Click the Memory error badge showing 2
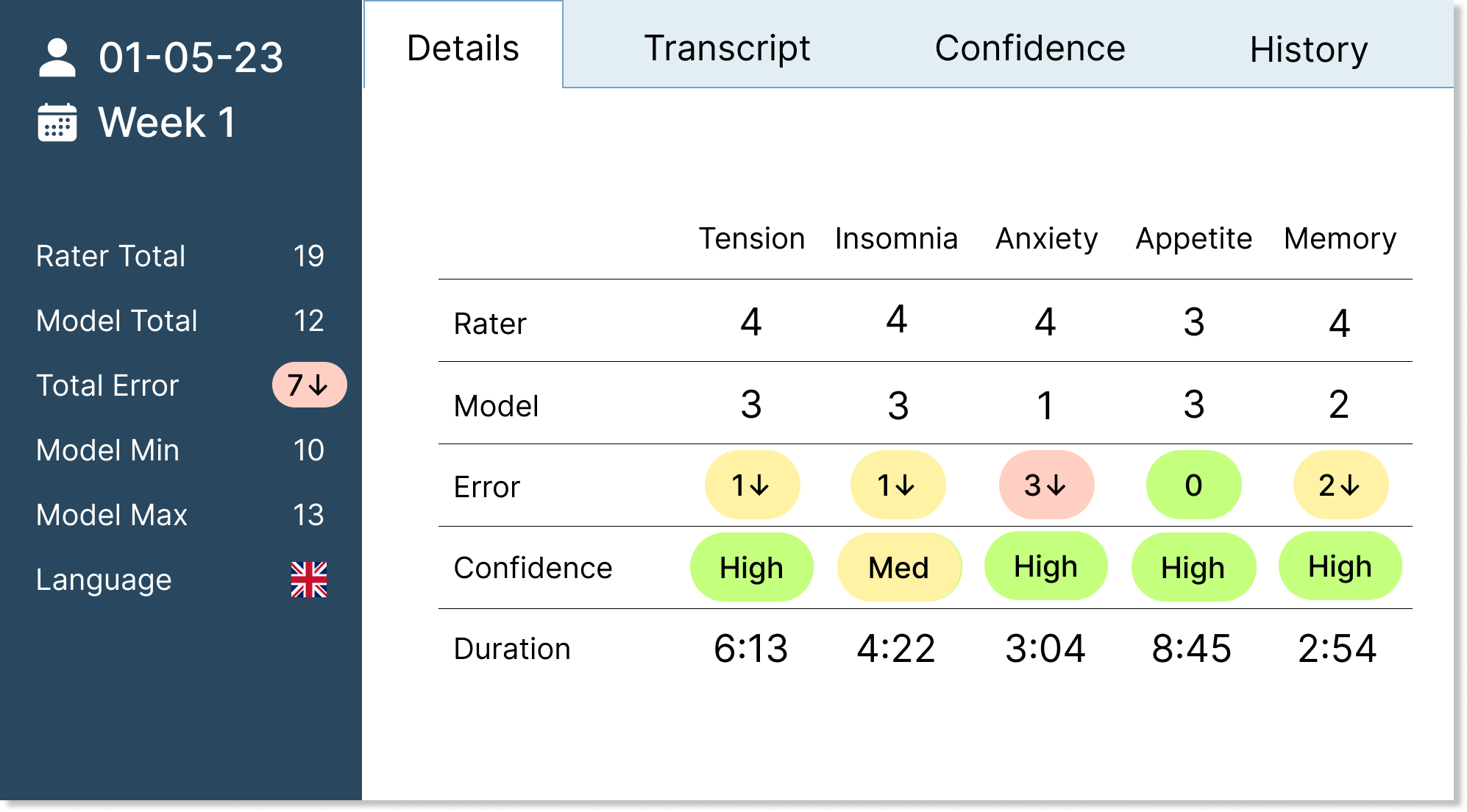Image resolution: width=1467 pixels, height=812 pixels. coord(1340,485)
